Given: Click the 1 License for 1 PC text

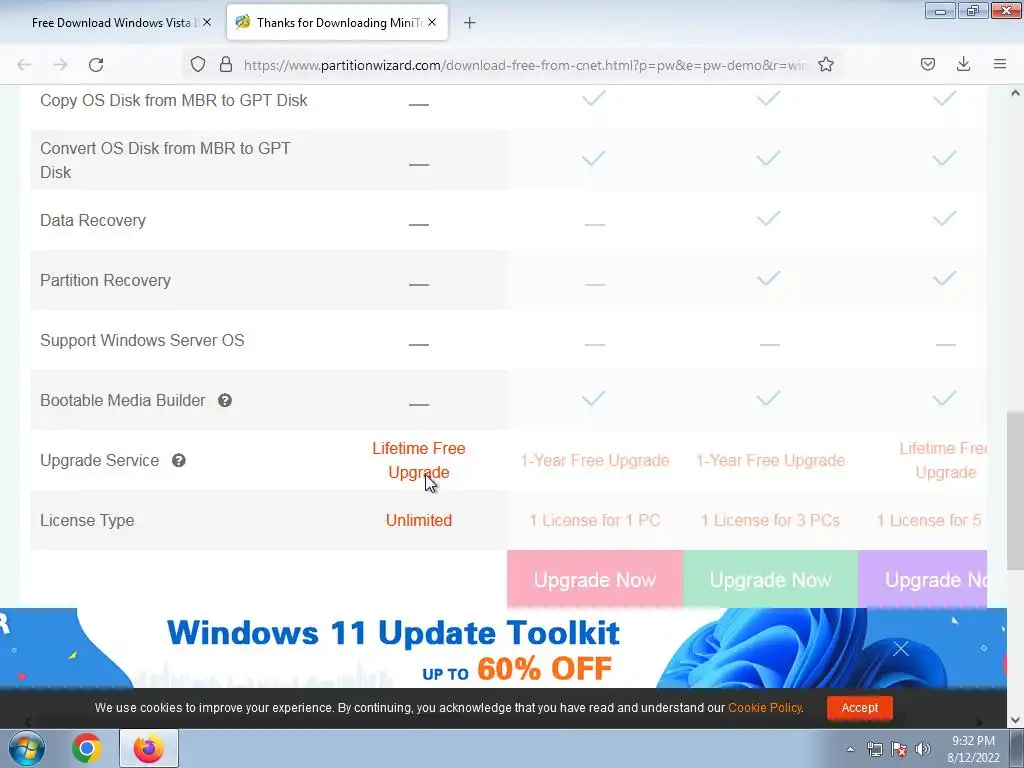Looking at the screenshot, I should point(594,520).
